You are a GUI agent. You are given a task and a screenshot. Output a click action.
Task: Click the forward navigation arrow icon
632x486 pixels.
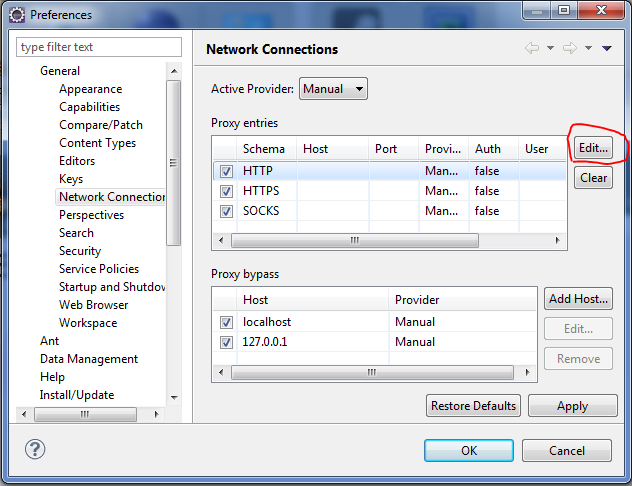click(570, 49)
